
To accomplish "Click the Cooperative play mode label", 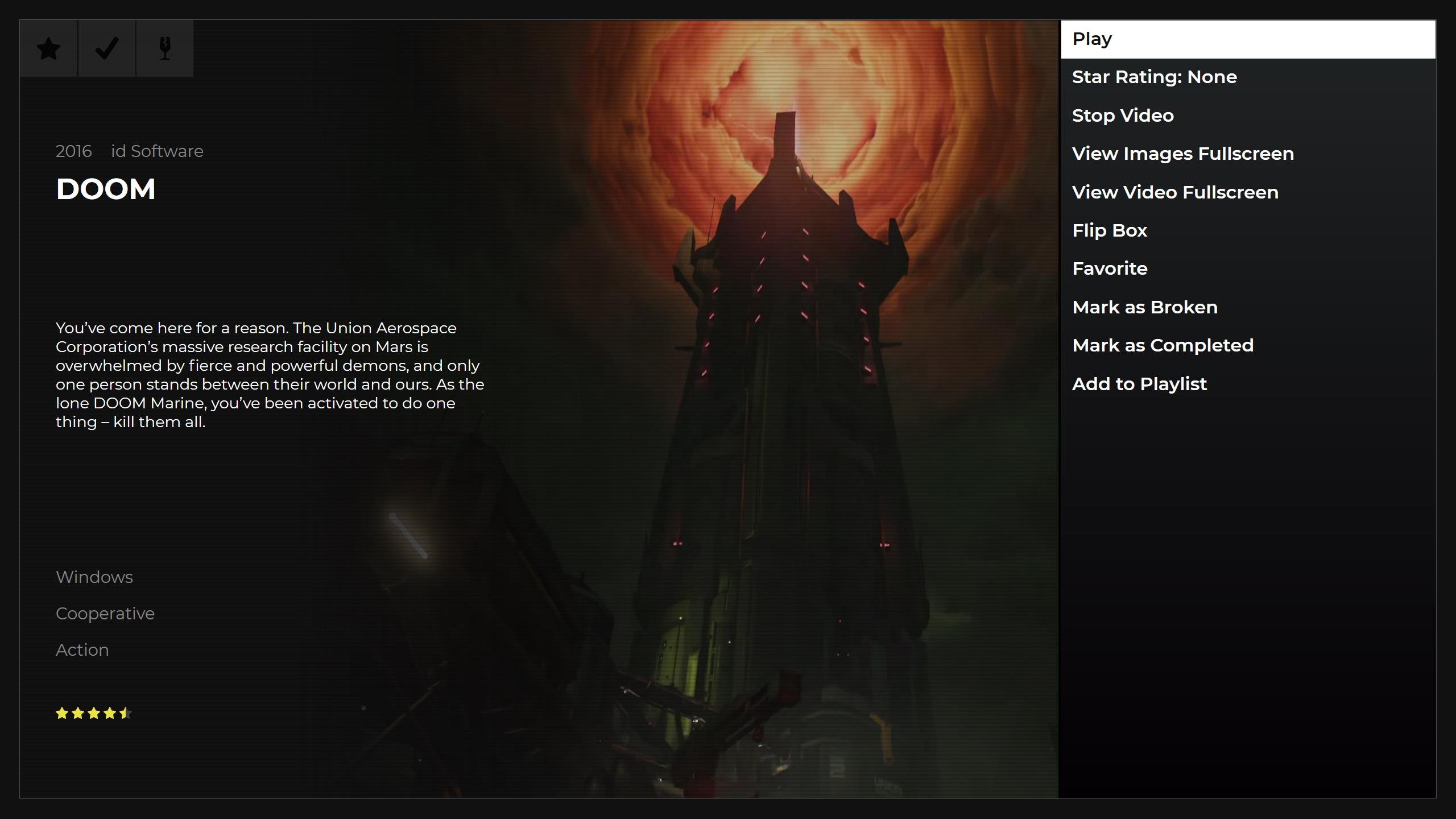I will click(x=105, y=614).
